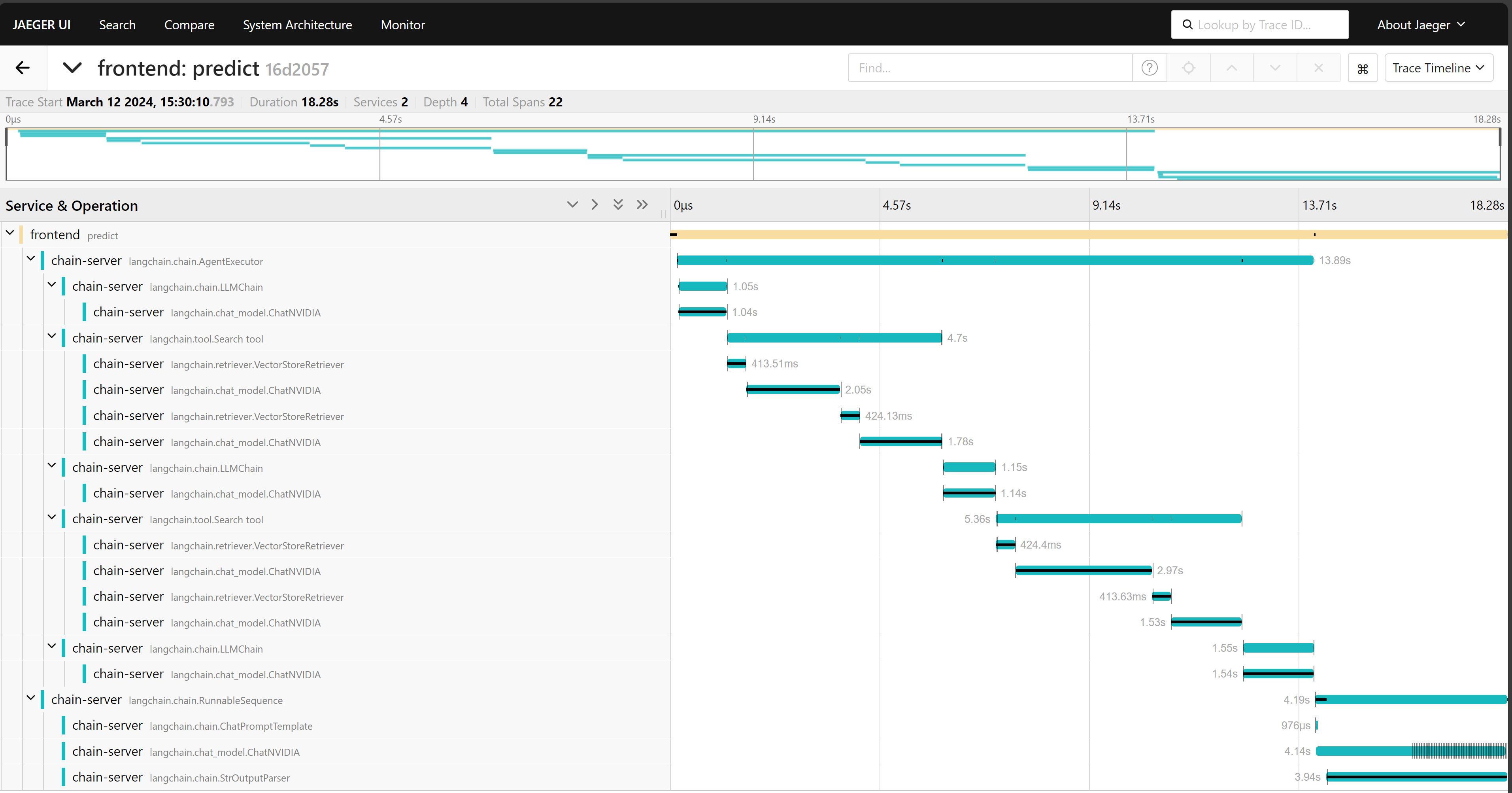Click the 1.53s ChatNVIDIA span bar
The height and width of the screenshot is (793, 1512).
click(1206, 622)
